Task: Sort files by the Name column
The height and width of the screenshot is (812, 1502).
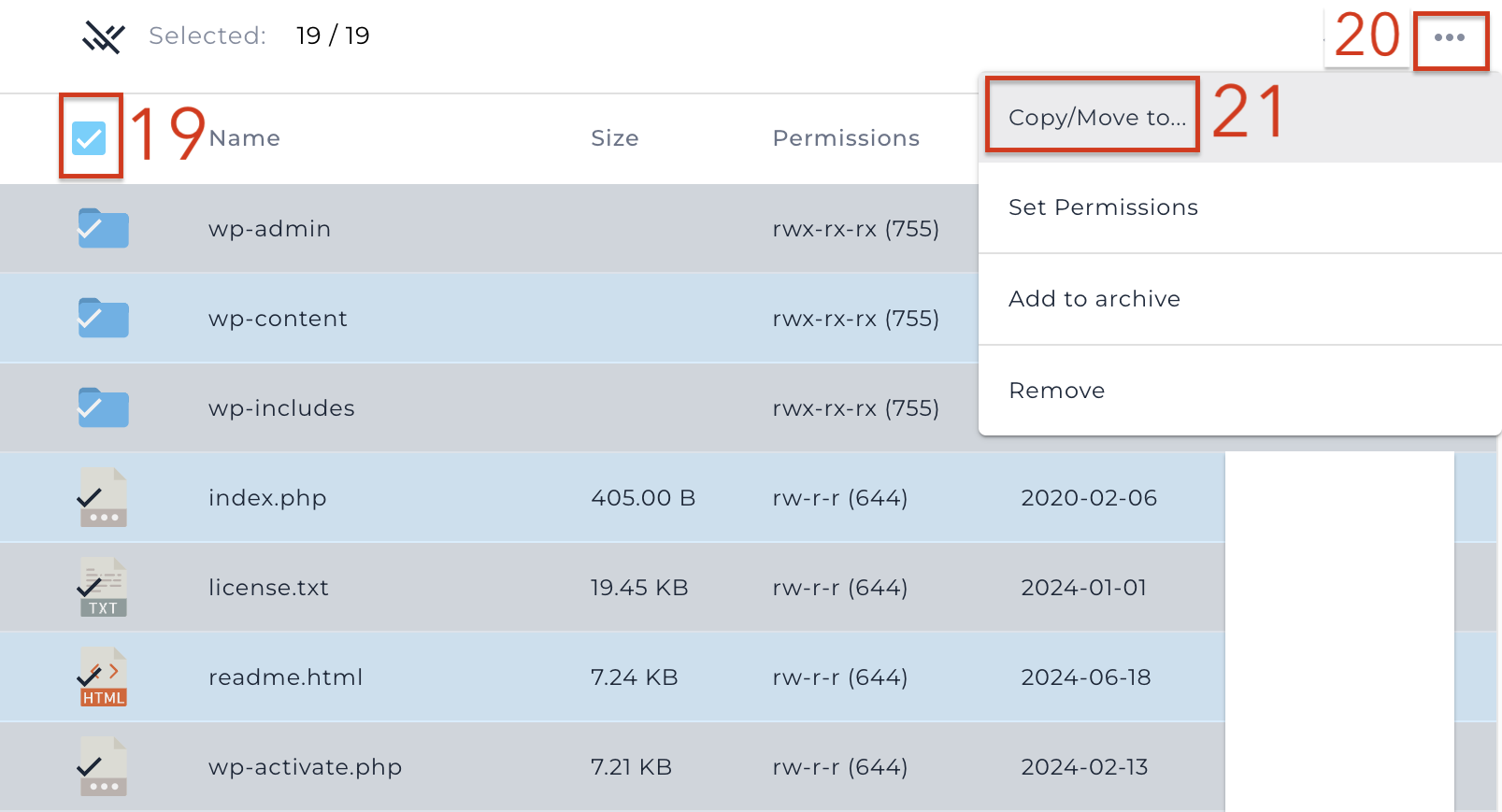Action: point(245,138)
